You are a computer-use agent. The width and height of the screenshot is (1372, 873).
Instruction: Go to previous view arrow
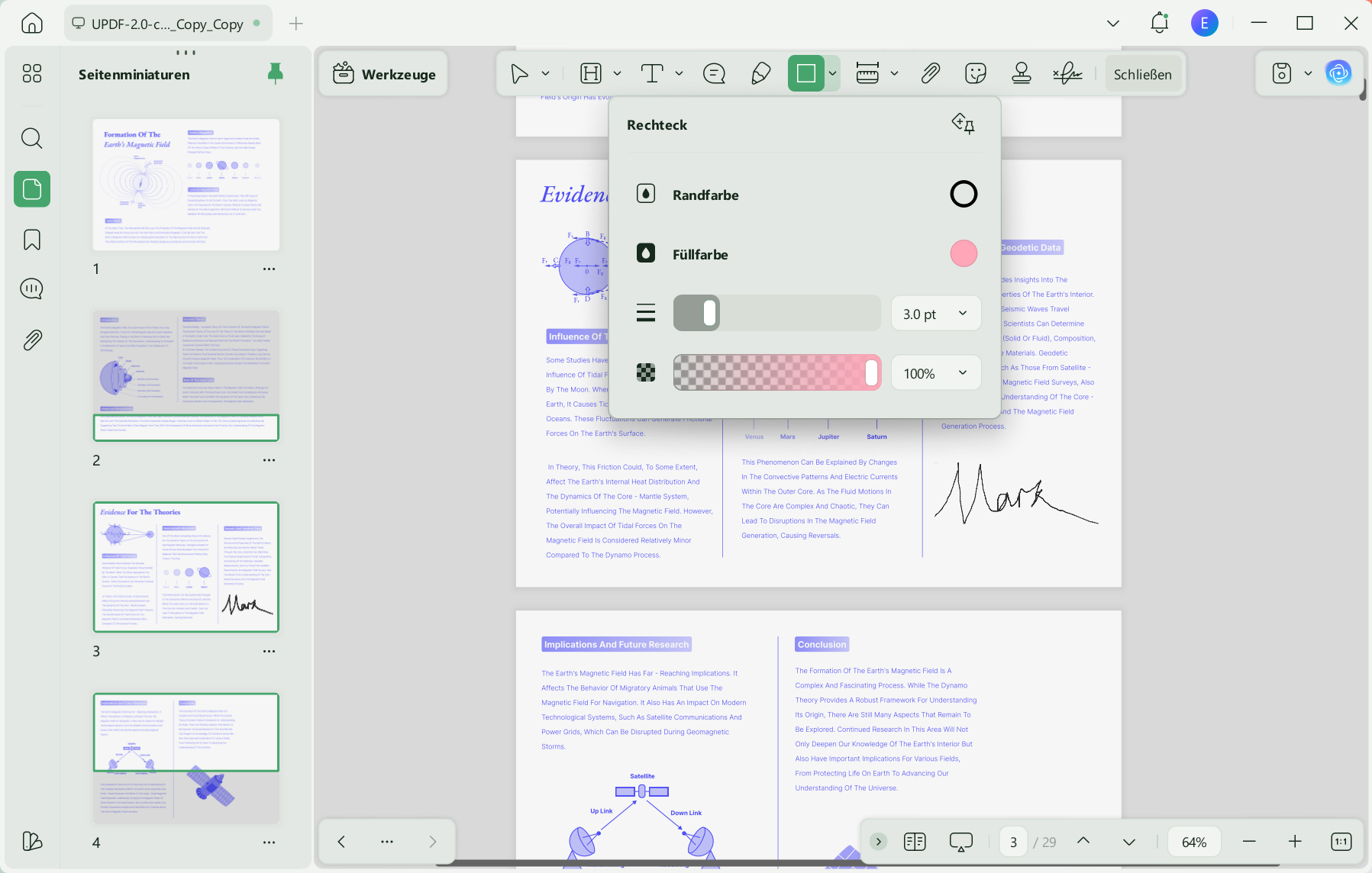tap(341, 841)
